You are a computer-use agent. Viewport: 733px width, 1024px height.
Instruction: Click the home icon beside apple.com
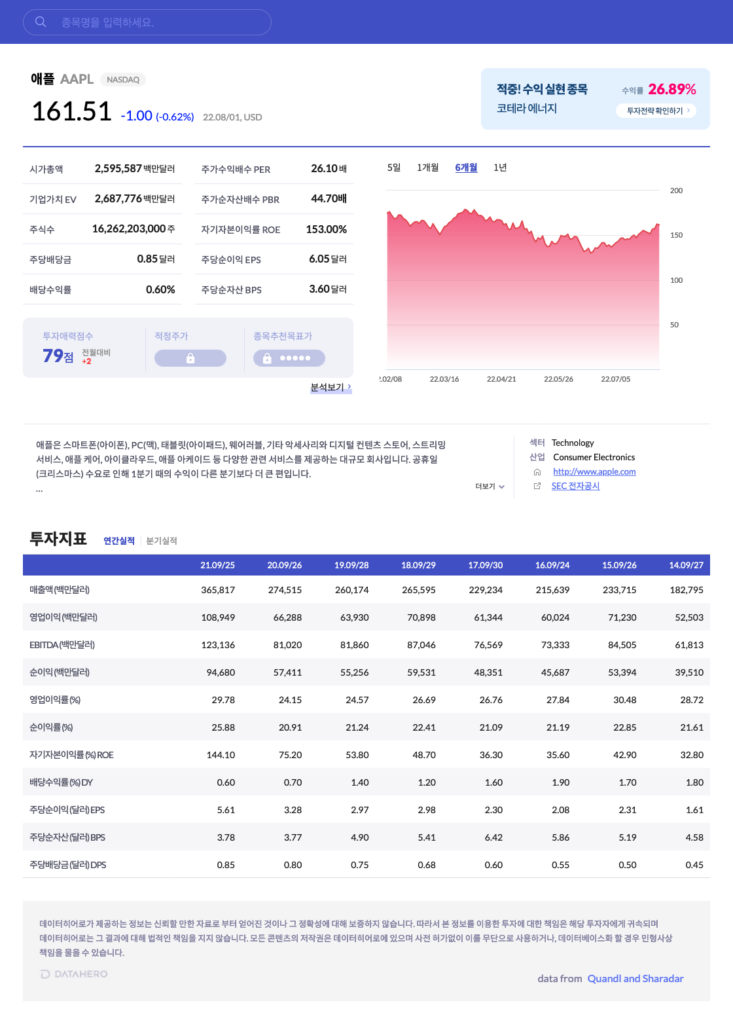(537, 472)
